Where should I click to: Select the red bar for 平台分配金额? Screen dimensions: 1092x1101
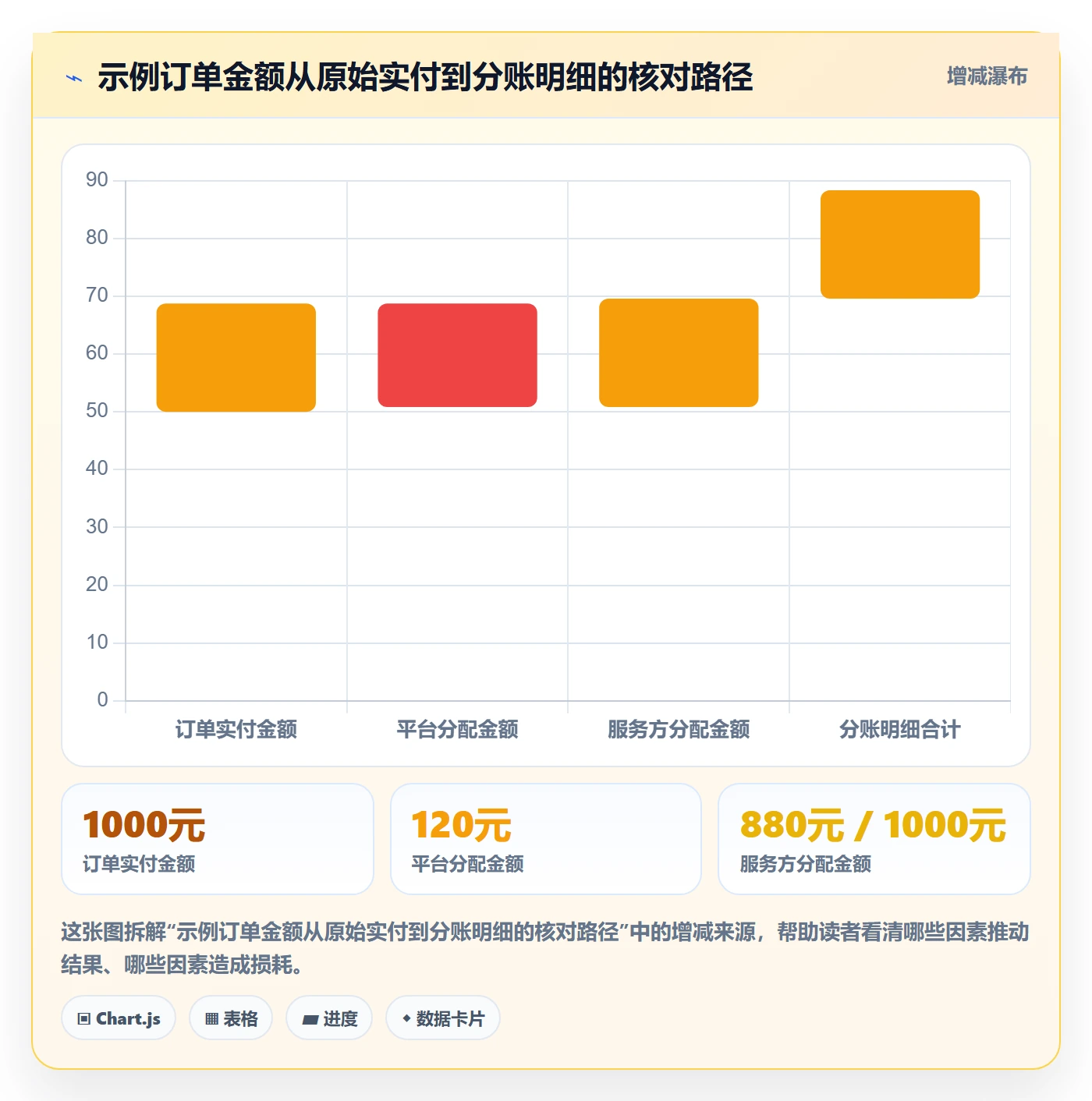(458, 355)
